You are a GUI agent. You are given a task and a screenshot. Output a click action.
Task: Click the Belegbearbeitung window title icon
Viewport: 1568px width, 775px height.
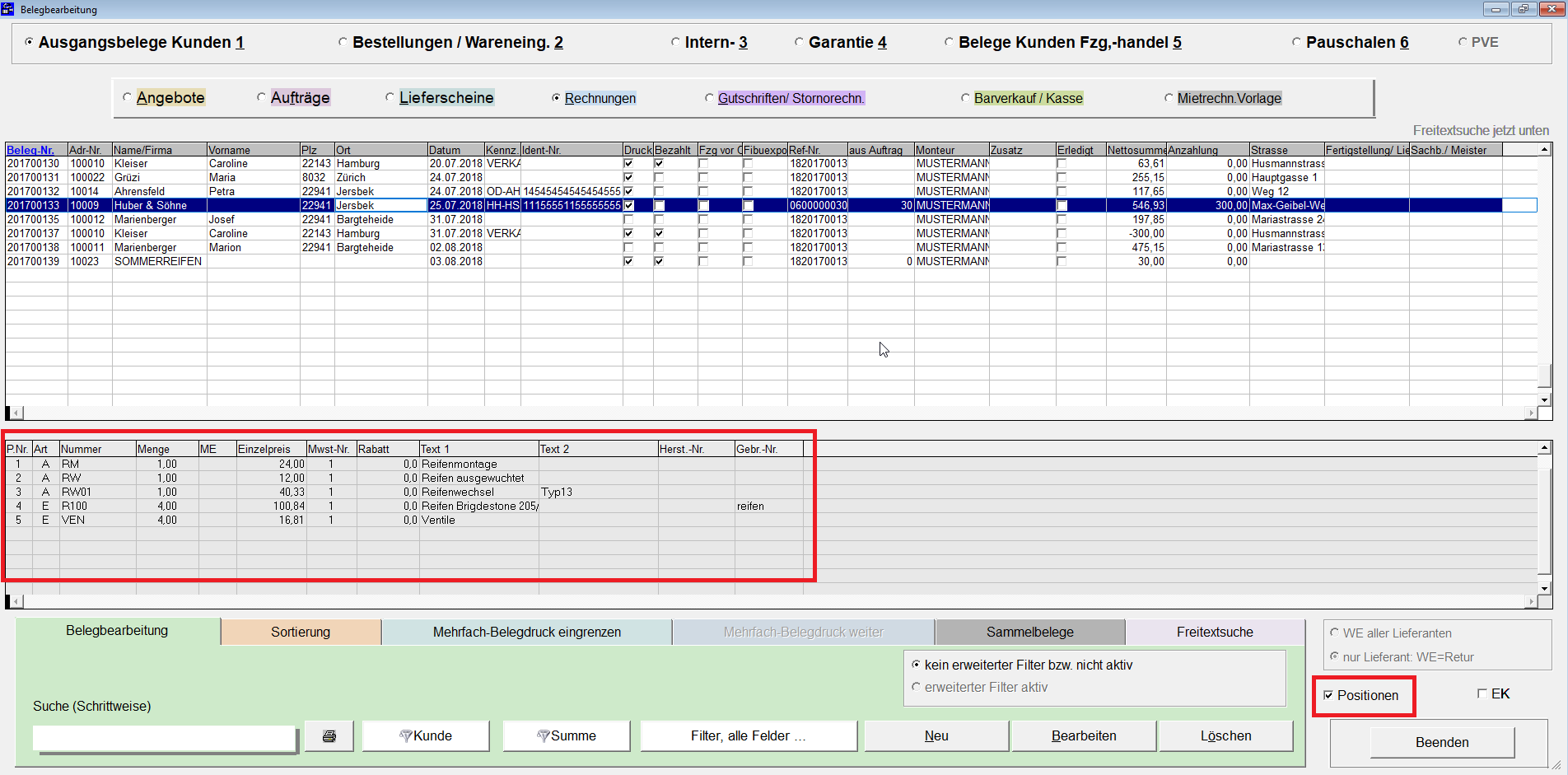(x=7, y=9)
